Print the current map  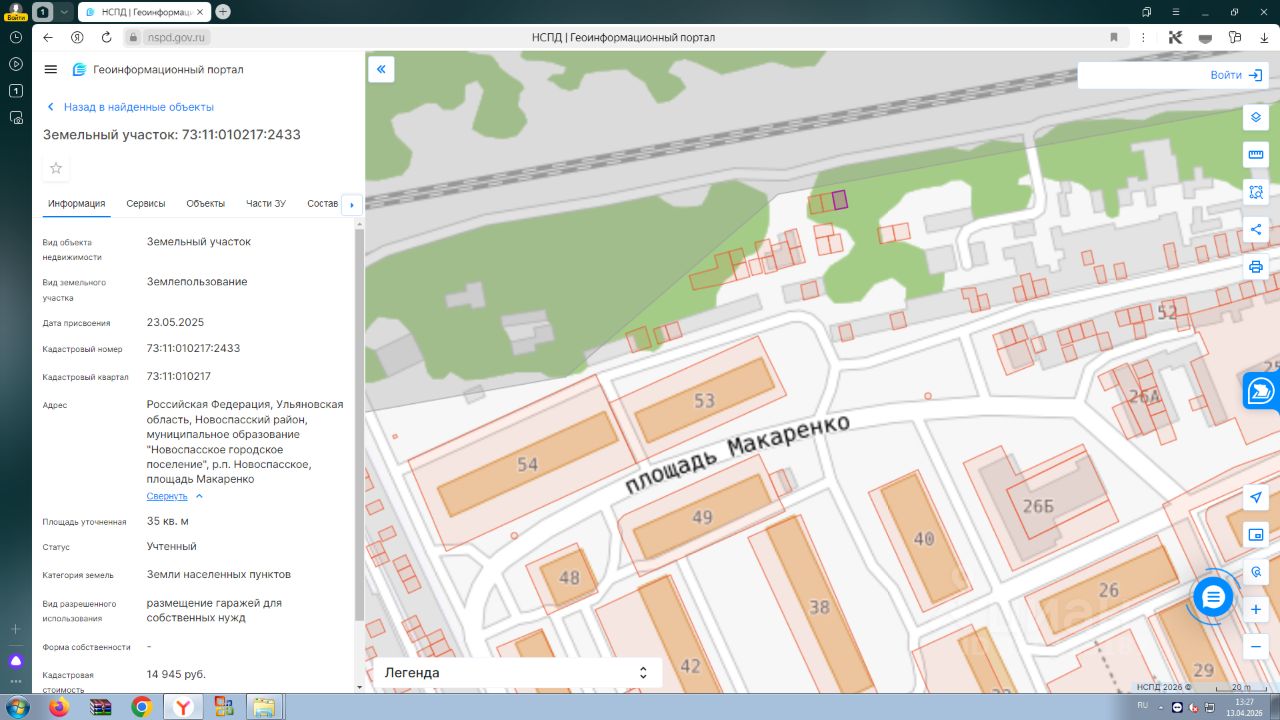1256,267
